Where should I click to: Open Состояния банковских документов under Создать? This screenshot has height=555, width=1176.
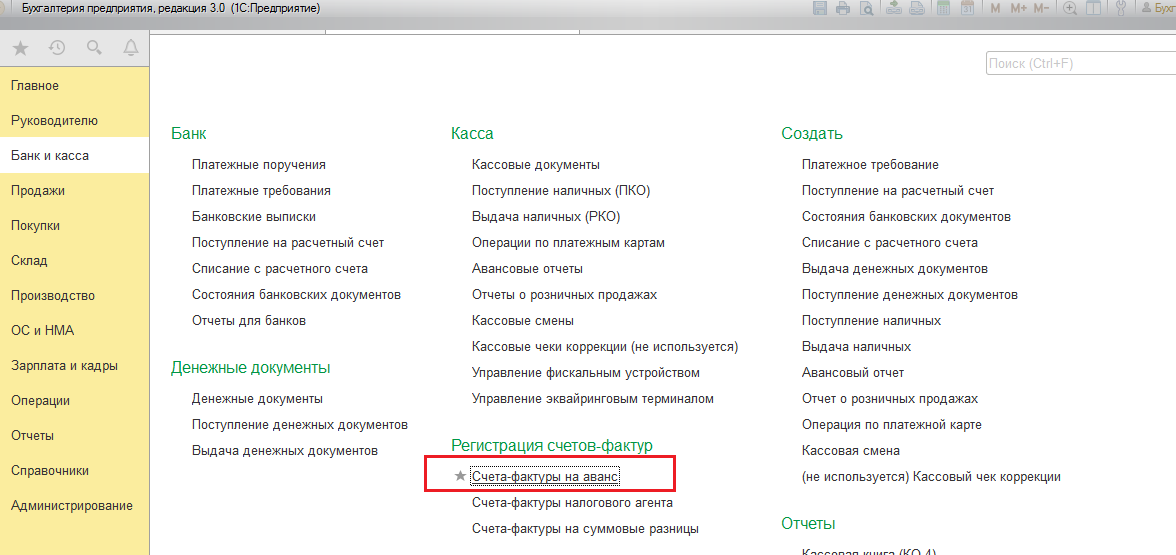point(906,217)
